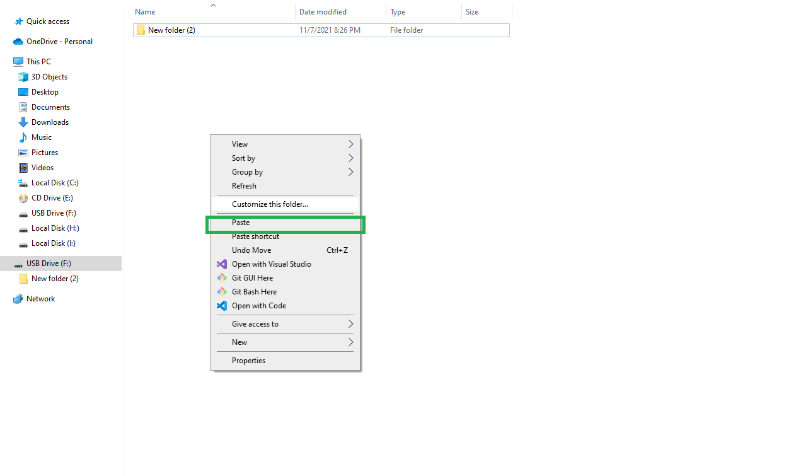The height and width of the screenshot is (476, 796).
Task: Open USB Drive (F:) under This PC
Action: 53,213
